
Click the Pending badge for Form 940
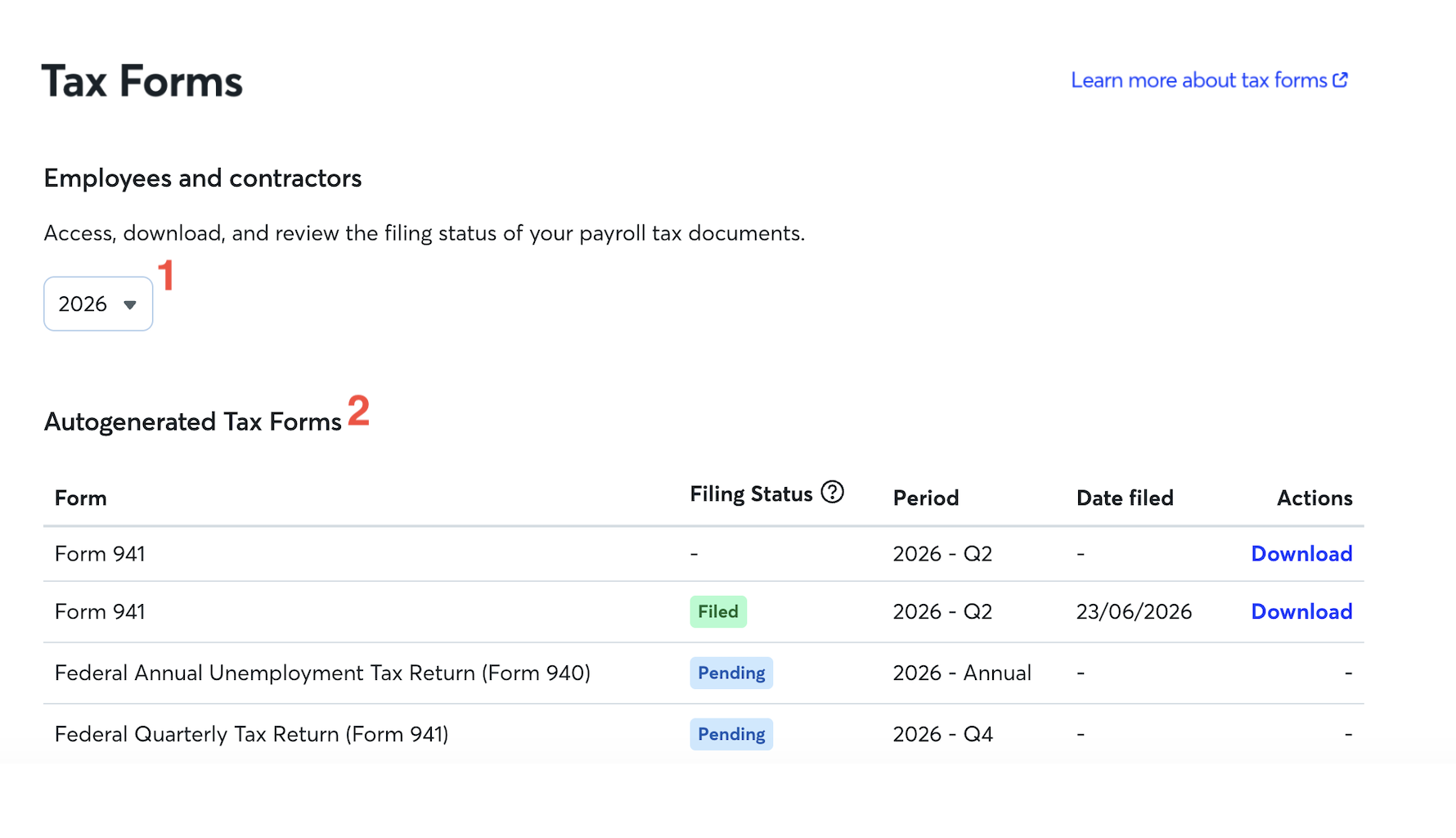click(x=731, y=673)
